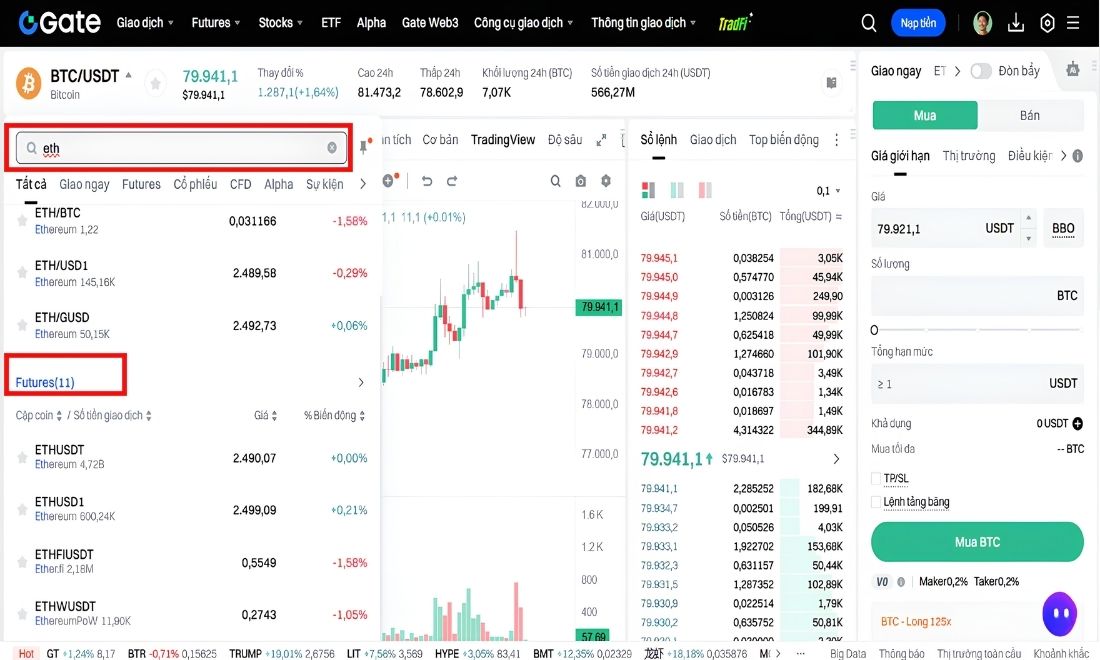The height and width of the screenshot is (660, 1100).
Task: Select the Cổ phiếu search tab
Action: point(195,184)
